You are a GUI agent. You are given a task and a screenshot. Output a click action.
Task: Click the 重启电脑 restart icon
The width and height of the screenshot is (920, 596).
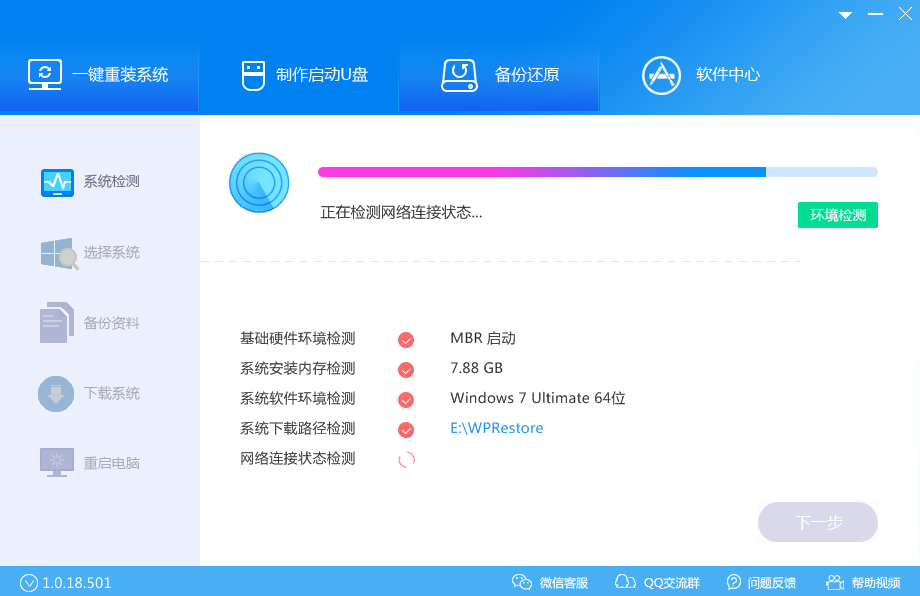point(57,461)
